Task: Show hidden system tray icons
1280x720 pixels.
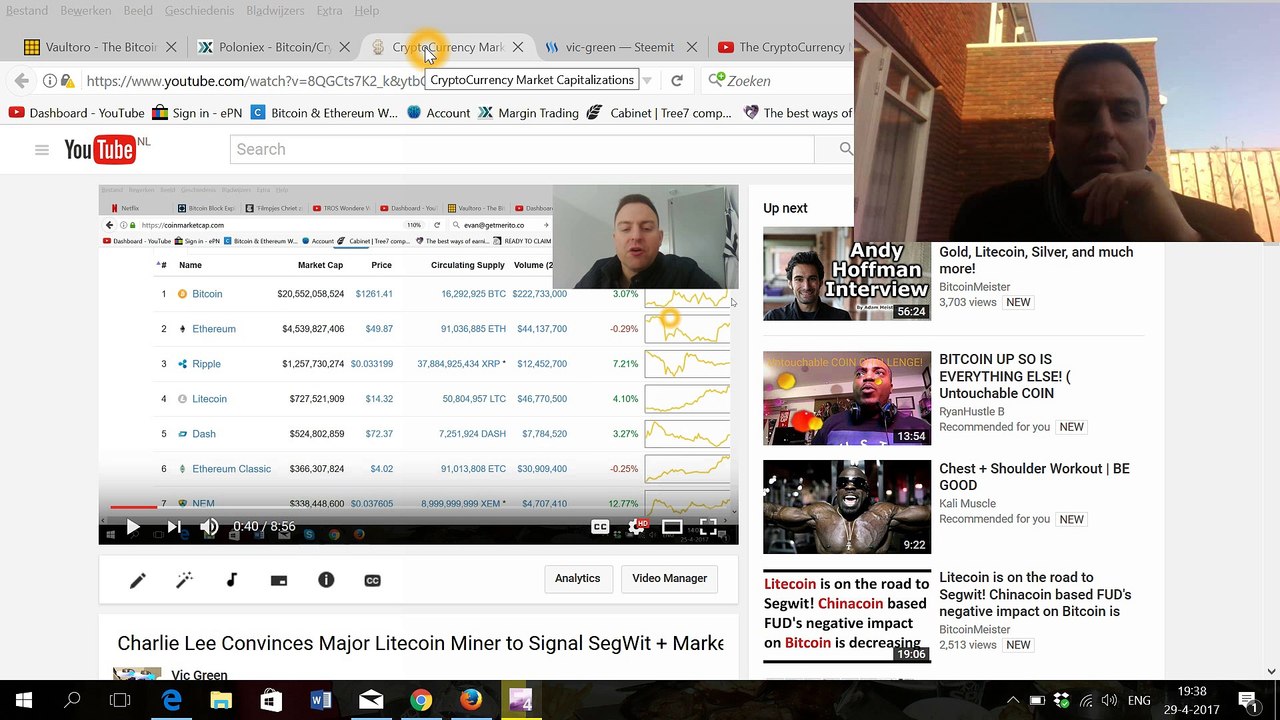Action: 1013,700
